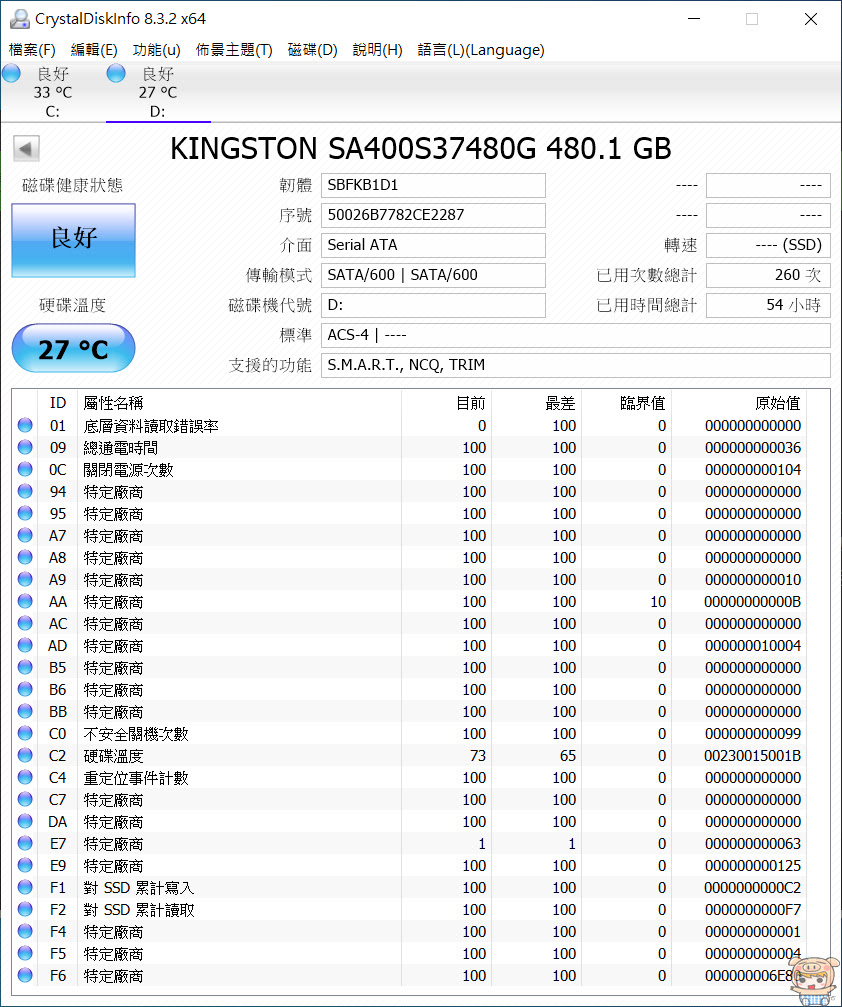Viewport: 842px width, 1007px height.
Task: Click the drive letter field D:
Action: point(433,305)
